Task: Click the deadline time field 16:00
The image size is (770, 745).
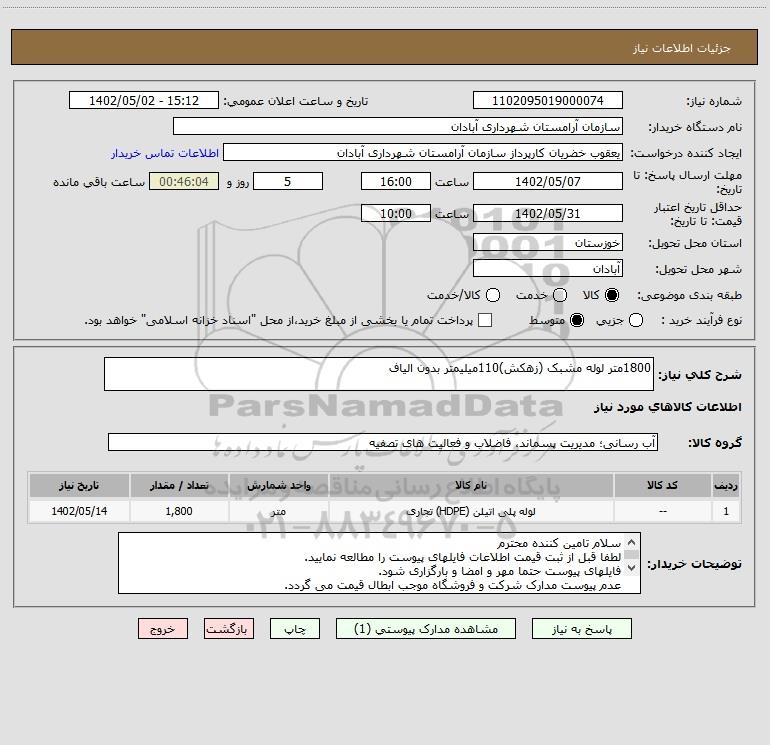Action: pyautogui.click(x=396, y=181)
